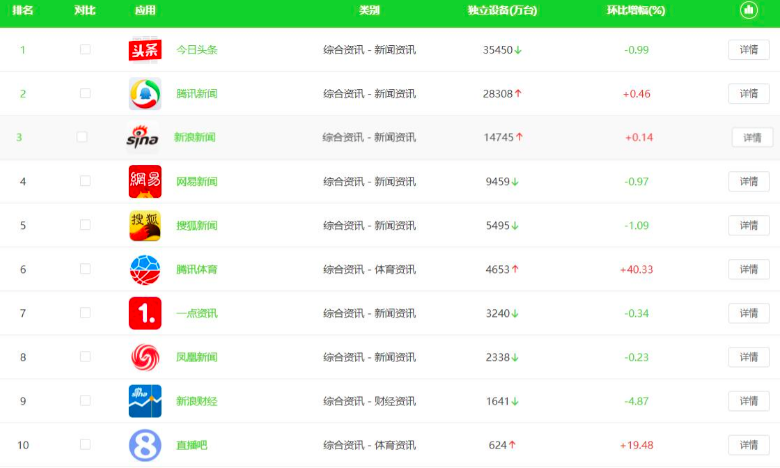The height and width of the screenshot is (468, 780).
Task: Select the growth value -1.09
Action: (x=637, y=225)
